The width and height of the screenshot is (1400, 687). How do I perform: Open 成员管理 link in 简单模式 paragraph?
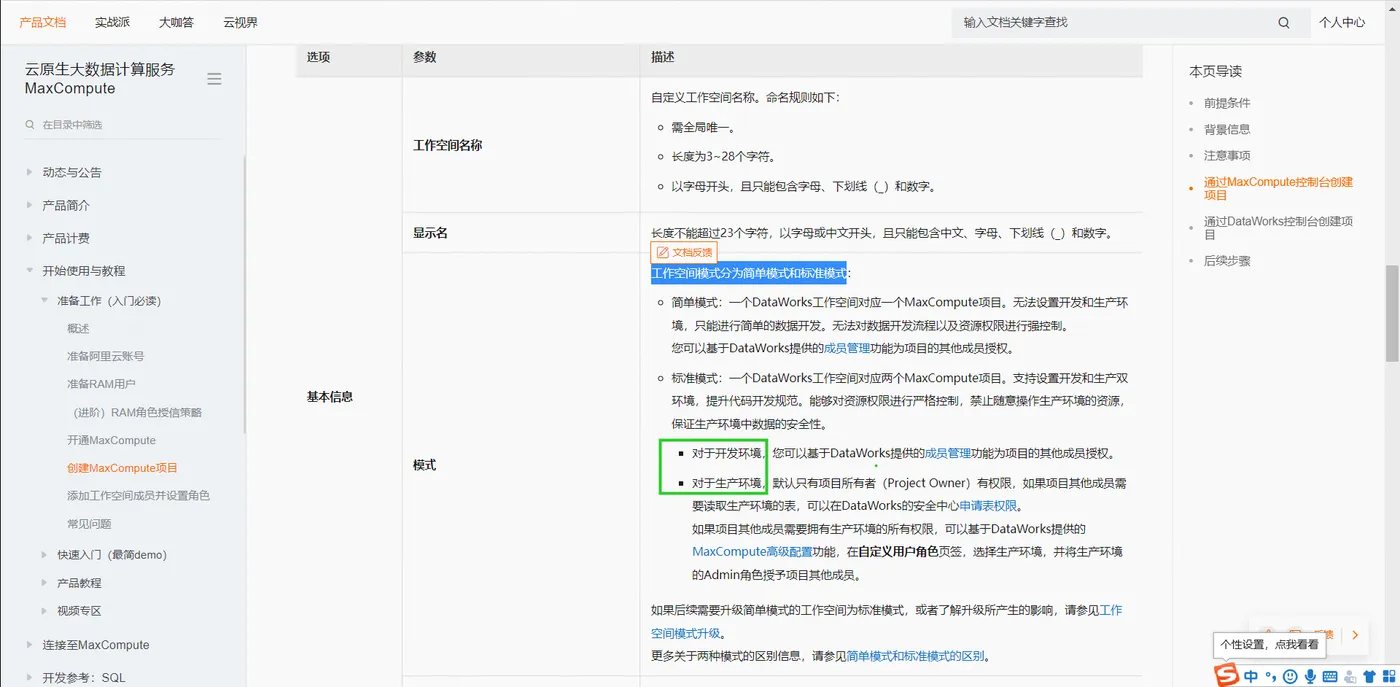pyautogui.click(x=845, y=348)
